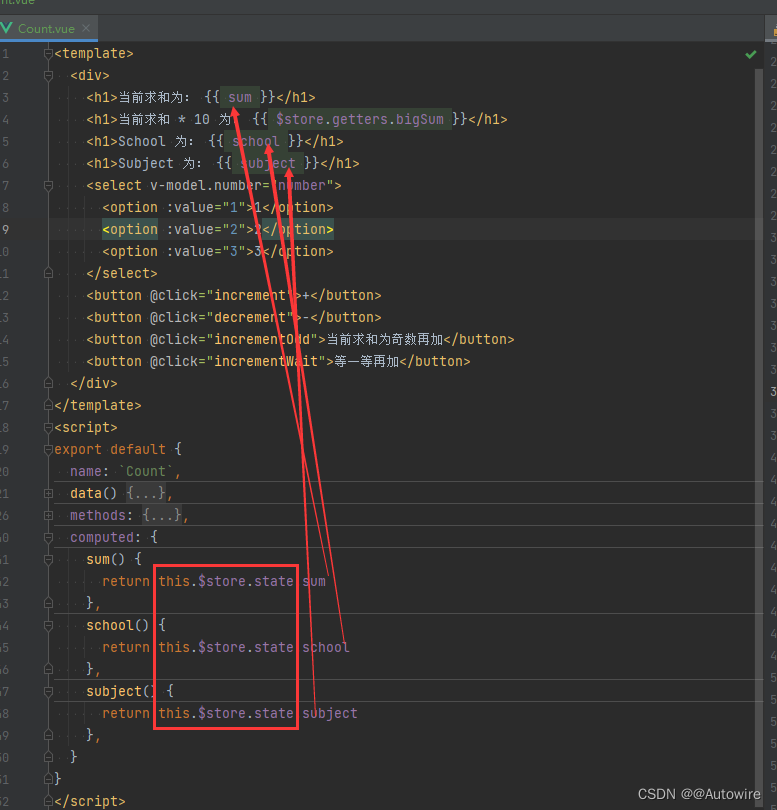Expand the folded data() block
Image resolution: width=777 pixels, height=810 pixels.
(49, 493)
